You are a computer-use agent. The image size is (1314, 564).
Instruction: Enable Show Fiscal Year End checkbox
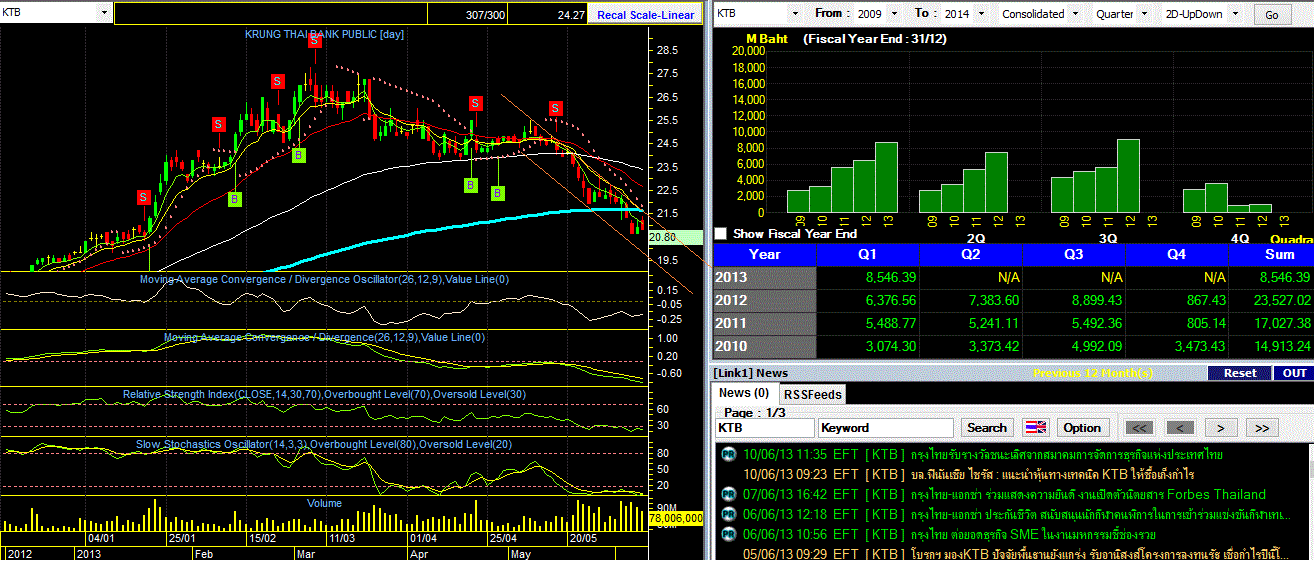tap(721, 234)
